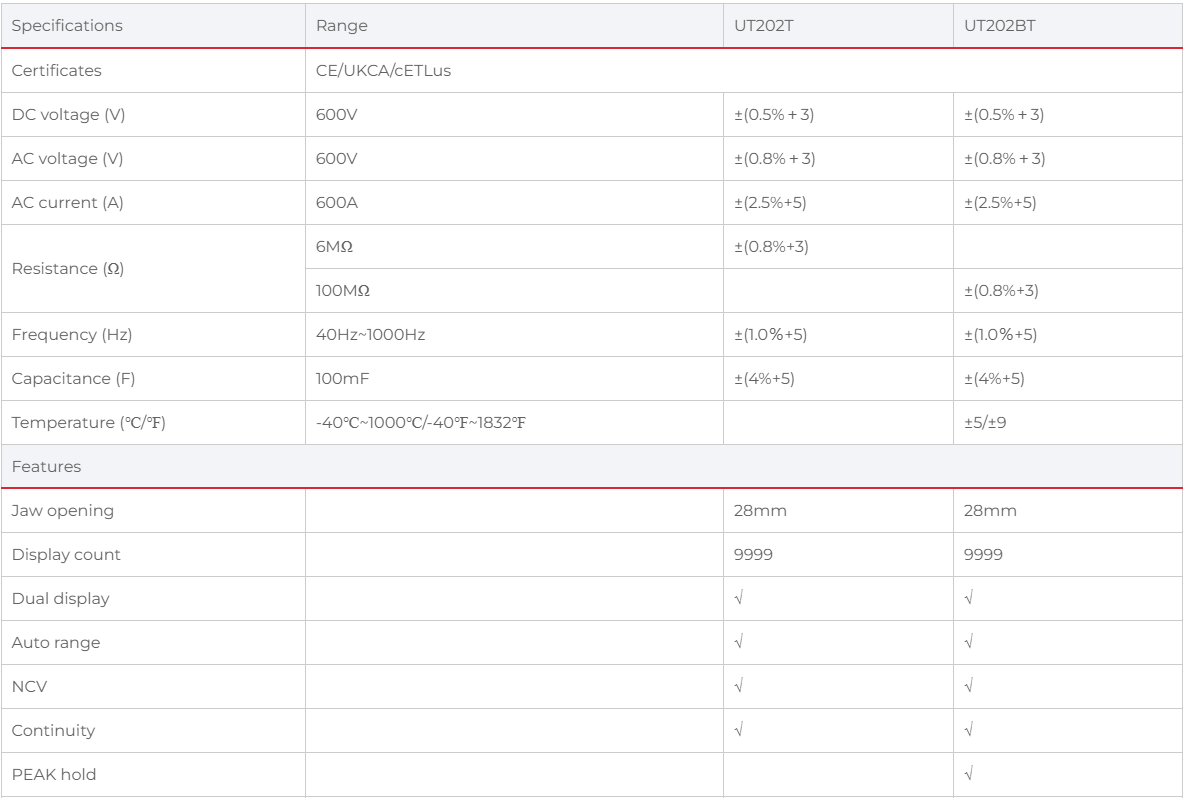Viewport: 1184px width, 798px height.
Task: Click UT202BT checkmark for NCV
Action: point(969,686)
